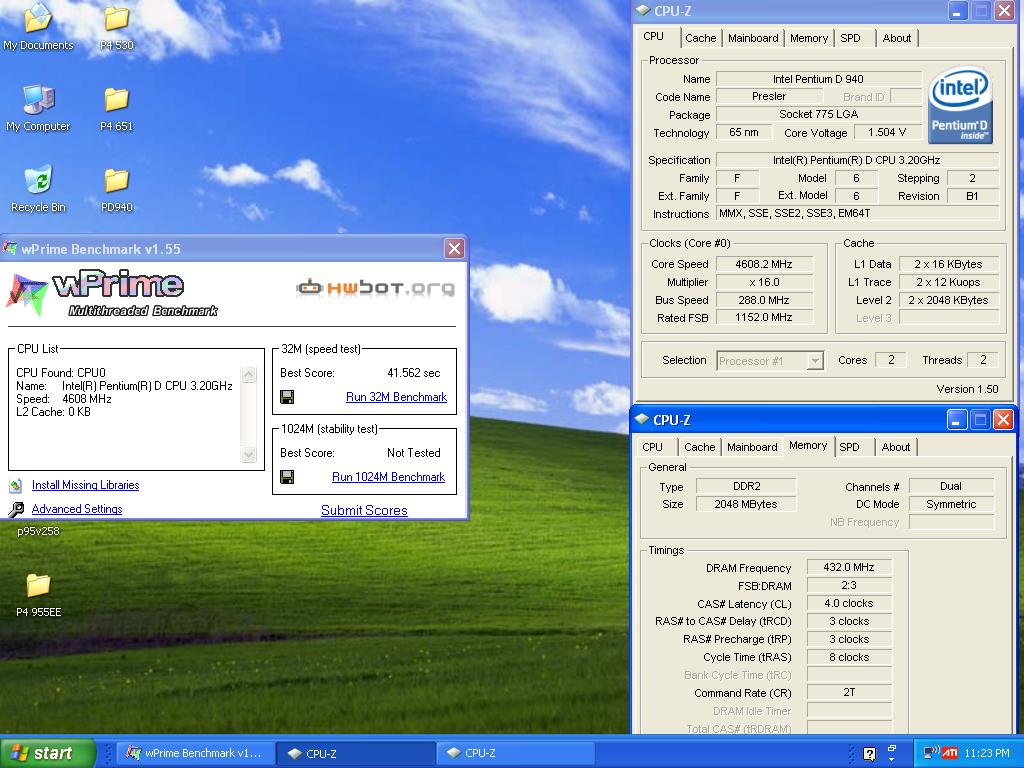Expand the Processor #1 selection dropdown

pyautogui.click(x=814, y=360)
